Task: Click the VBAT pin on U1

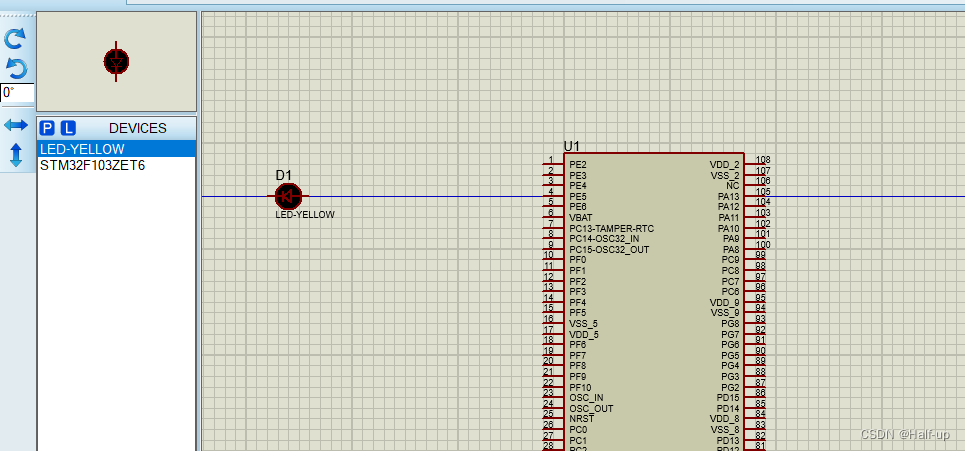Action: [581, 218]
